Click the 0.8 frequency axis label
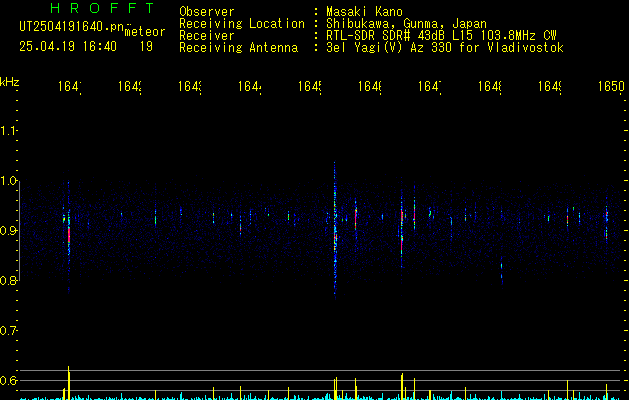 pos(8,280)
